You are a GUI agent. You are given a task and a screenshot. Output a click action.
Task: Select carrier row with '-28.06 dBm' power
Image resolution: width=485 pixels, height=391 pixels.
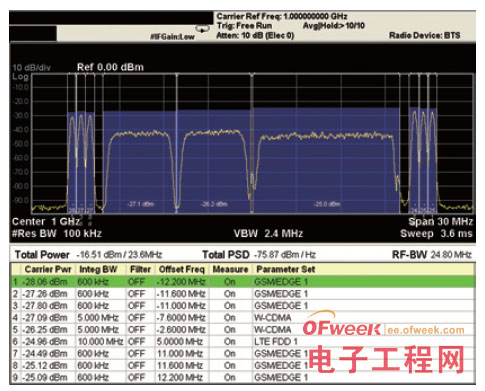[243, 282]
